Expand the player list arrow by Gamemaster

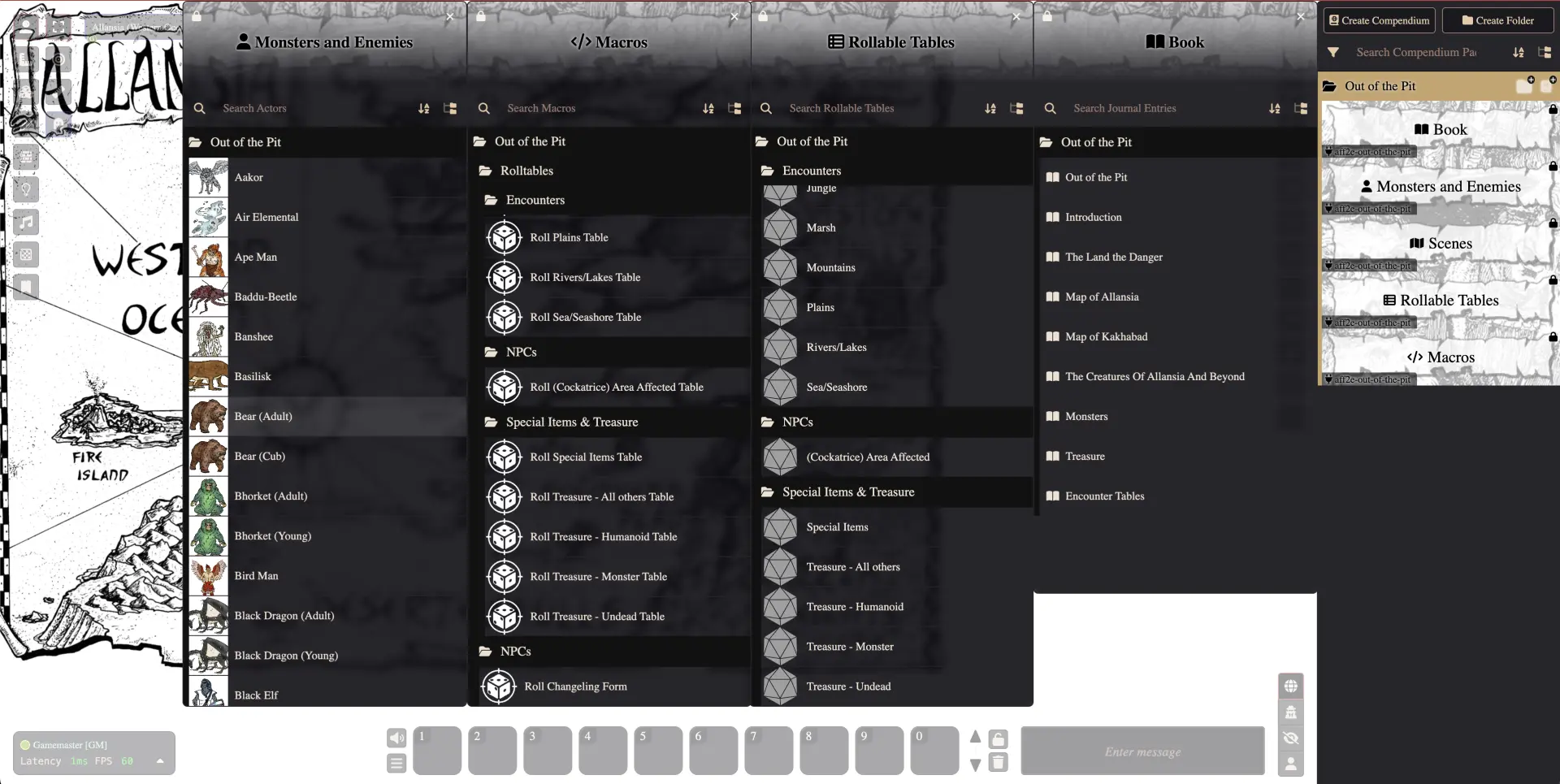[160, 761]
